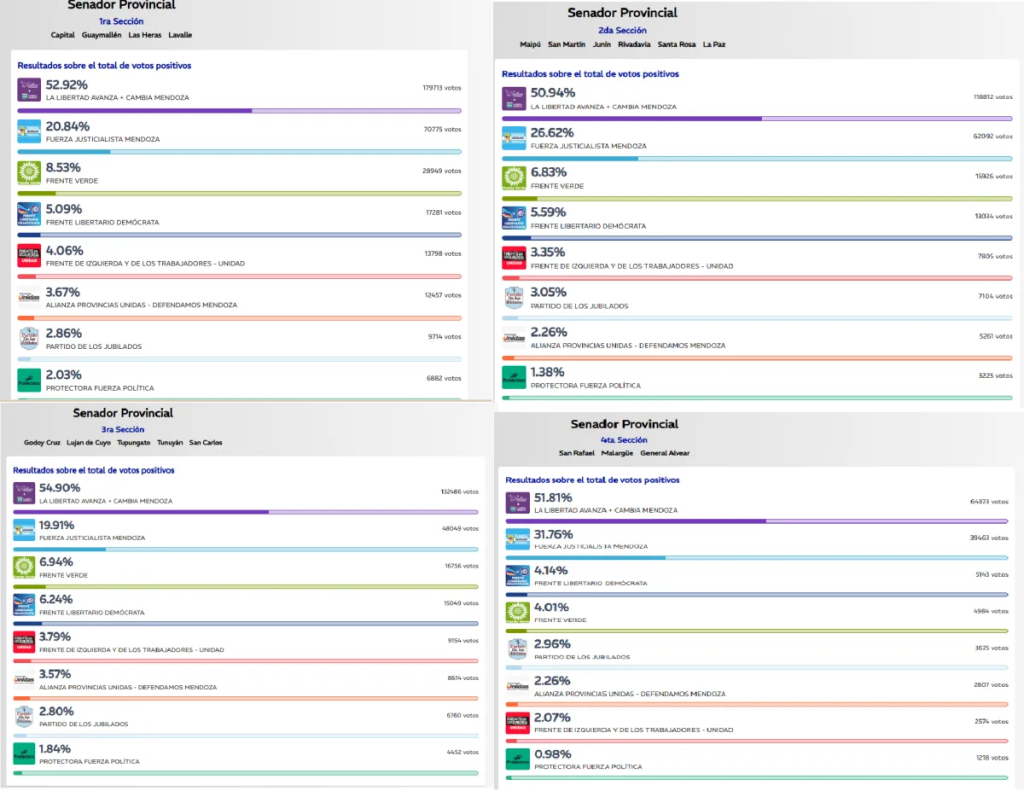This screenshot has width=1024, height=791.
Task: Click blue 31.76% progress bar in 4ta Sección
Action: pyautogui.click(x=757, y=558)
